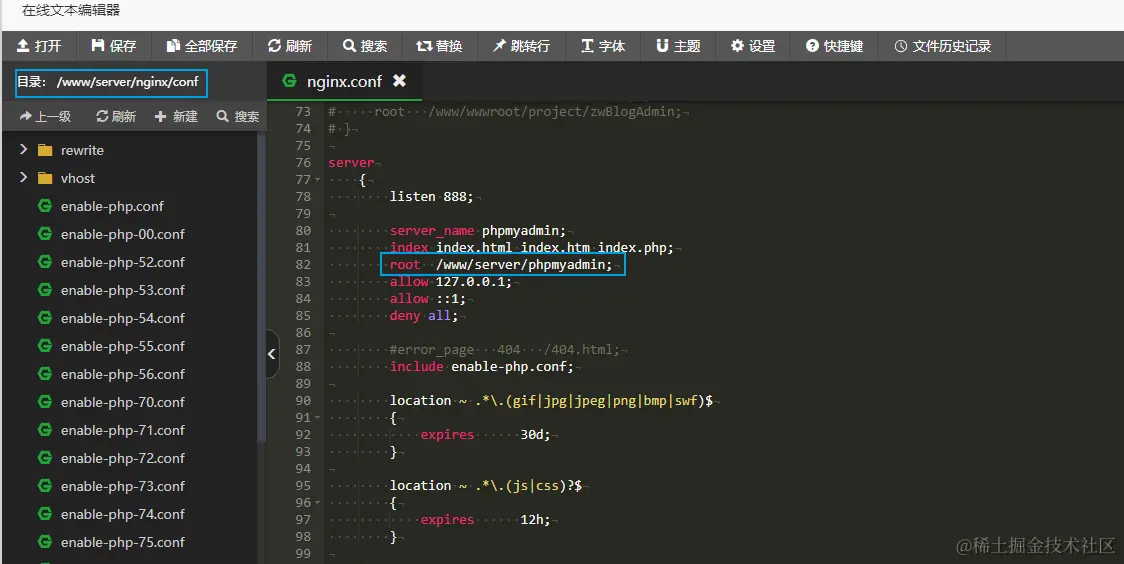Viewport: 1124px width, 564px height.
Task: Click the directory path /www/server/nginx/conf field
Action: pyautogui.click(x=111, y=82)
